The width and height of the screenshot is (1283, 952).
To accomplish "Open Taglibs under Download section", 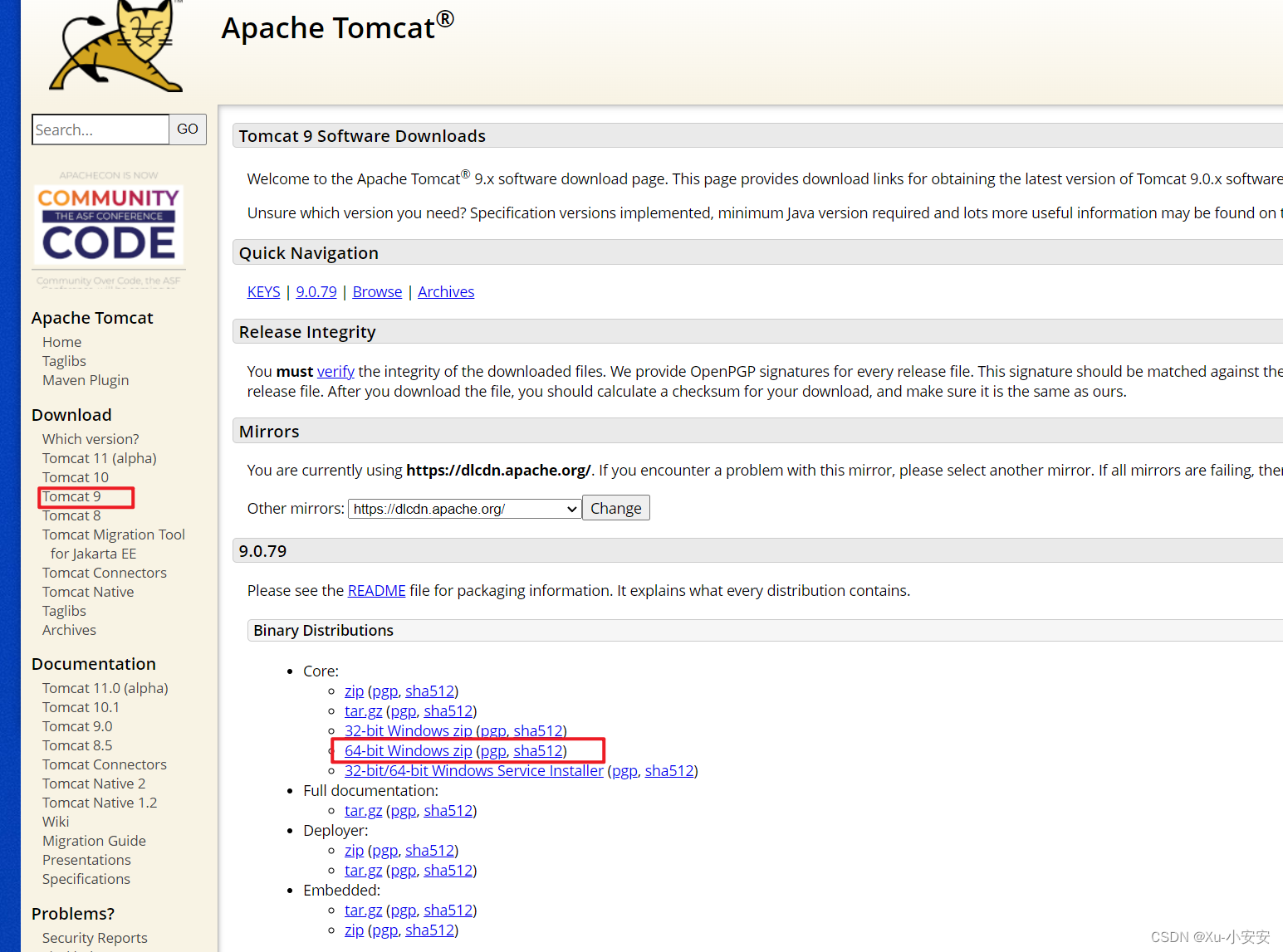I will click(64, 611).
